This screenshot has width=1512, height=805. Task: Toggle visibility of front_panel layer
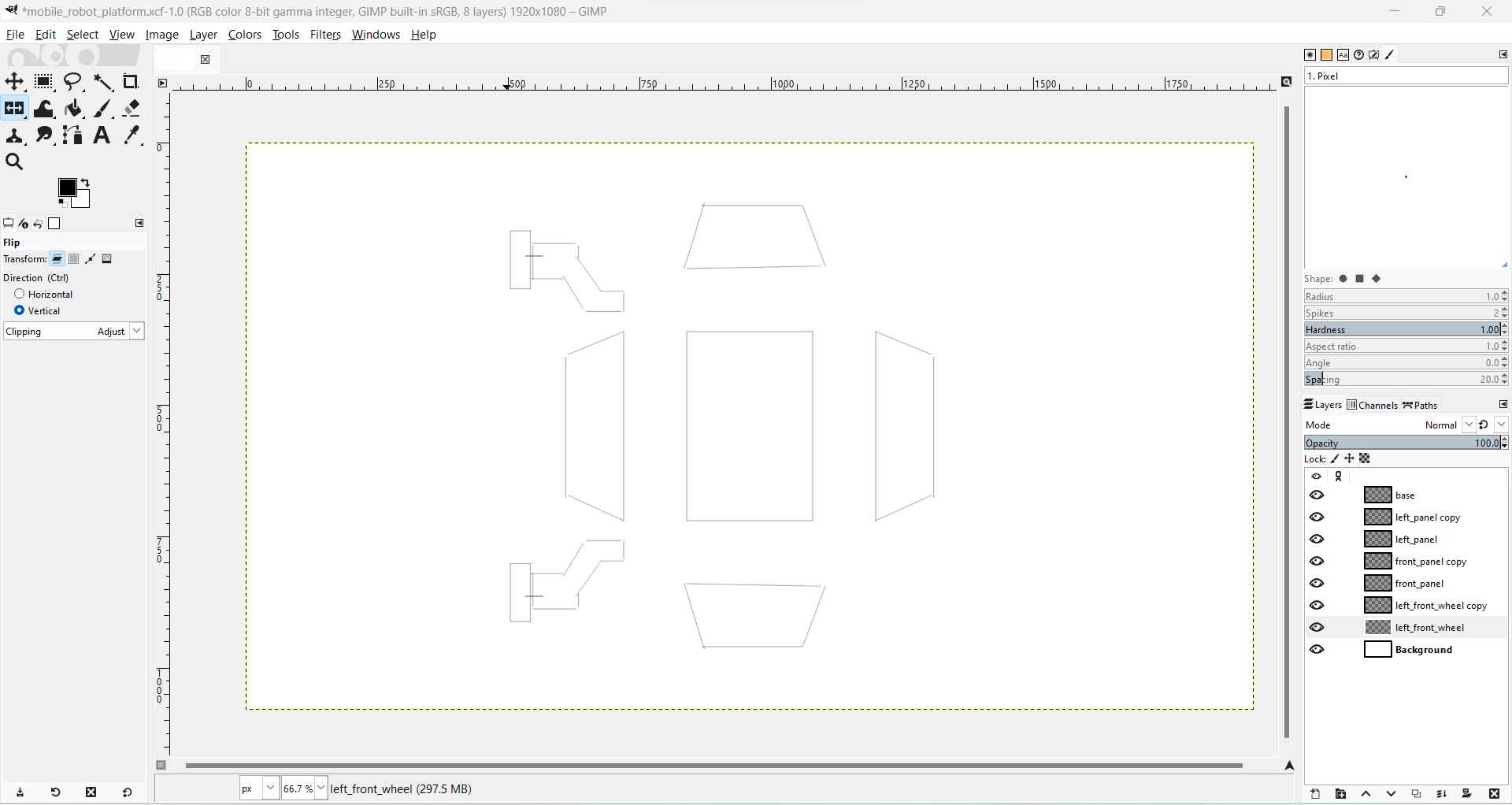[1317, 584]
